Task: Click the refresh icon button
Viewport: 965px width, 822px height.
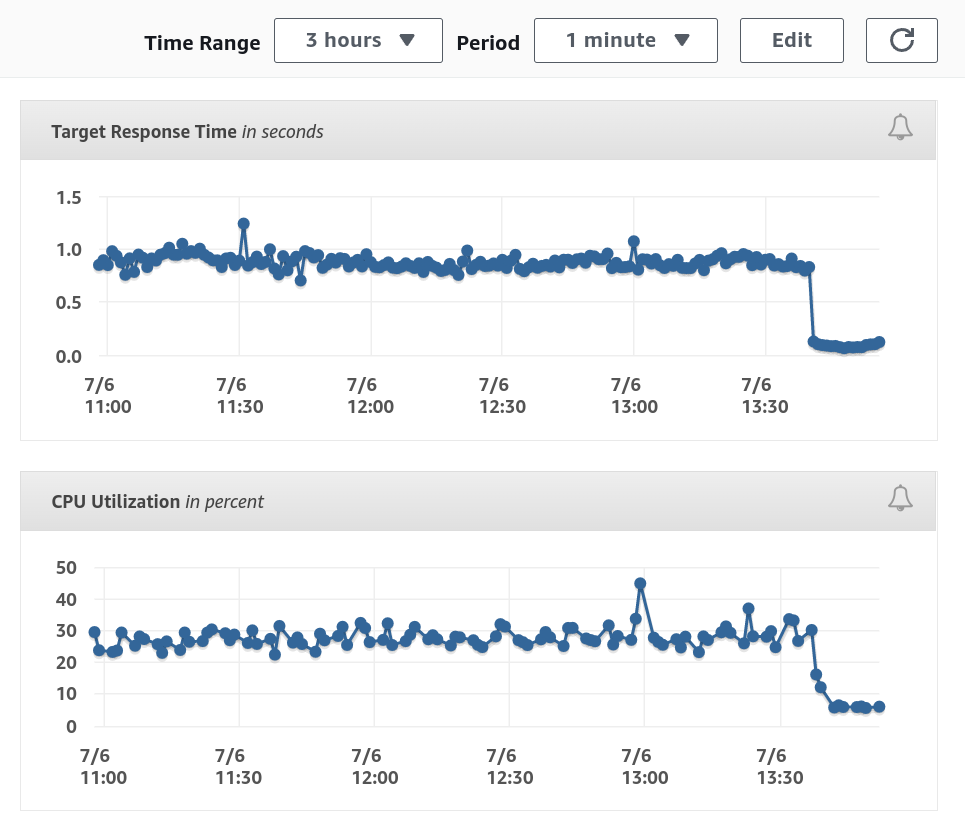Action: point(901,40)
